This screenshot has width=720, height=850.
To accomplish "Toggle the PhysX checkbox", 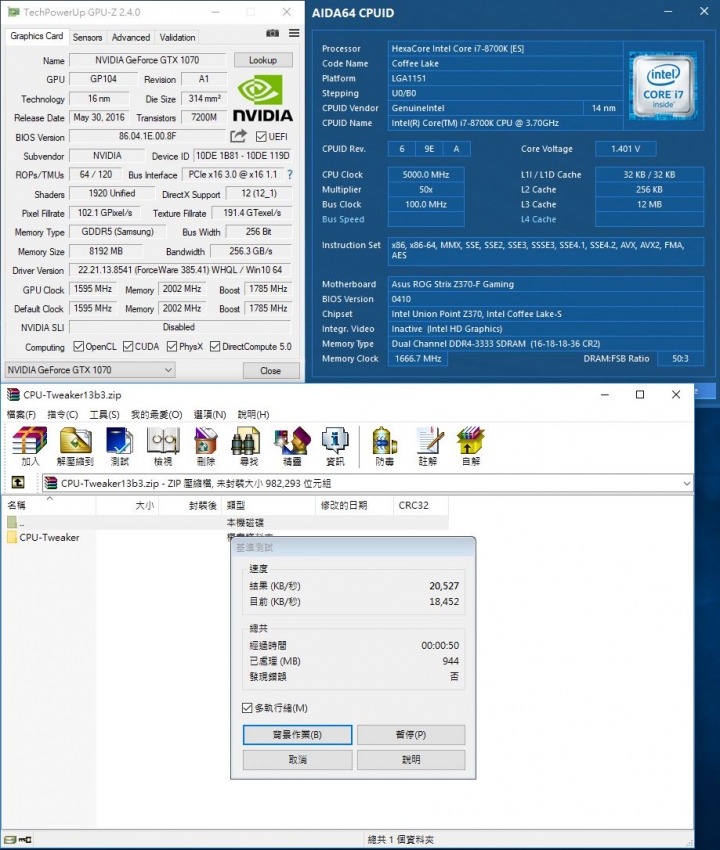I will tap(172, 346).
